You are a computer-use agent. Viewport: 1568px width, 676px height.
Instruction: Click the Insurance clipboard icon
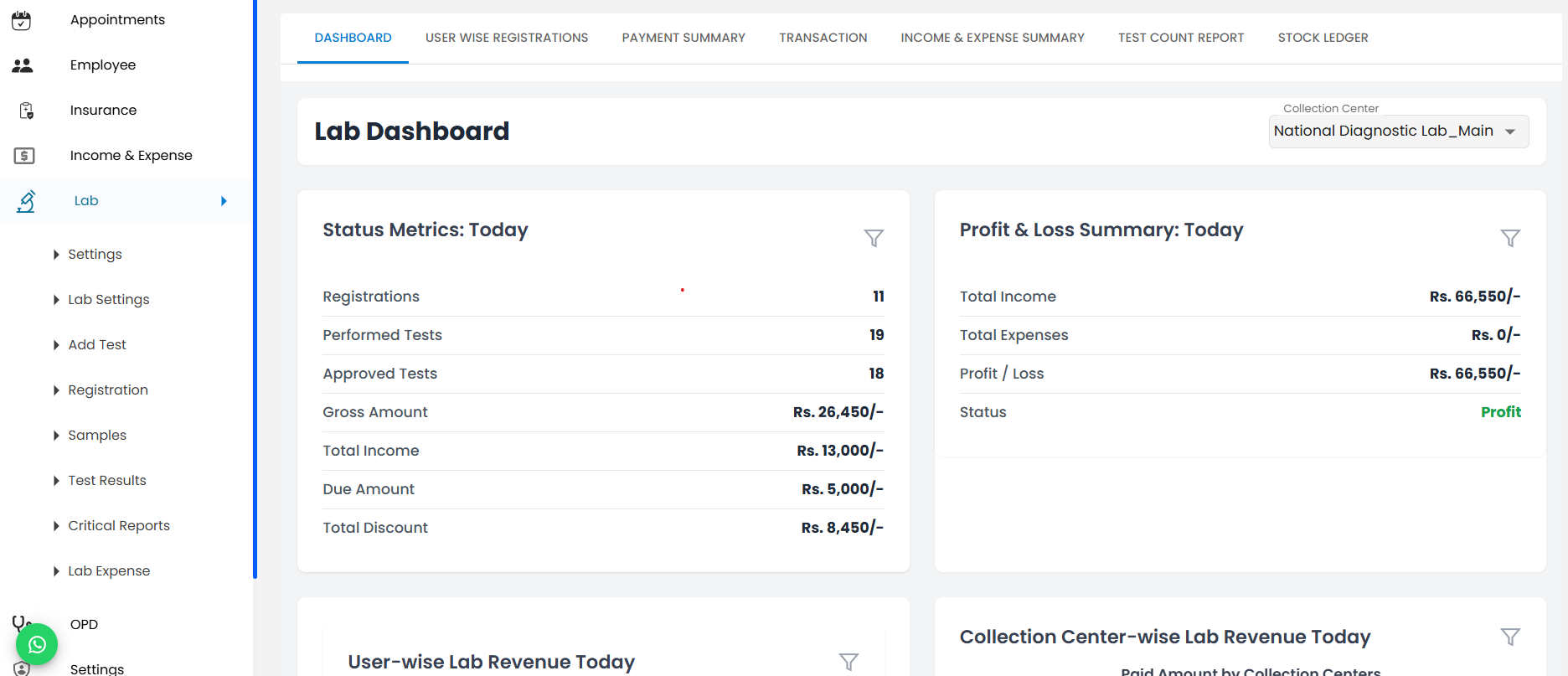27,111
